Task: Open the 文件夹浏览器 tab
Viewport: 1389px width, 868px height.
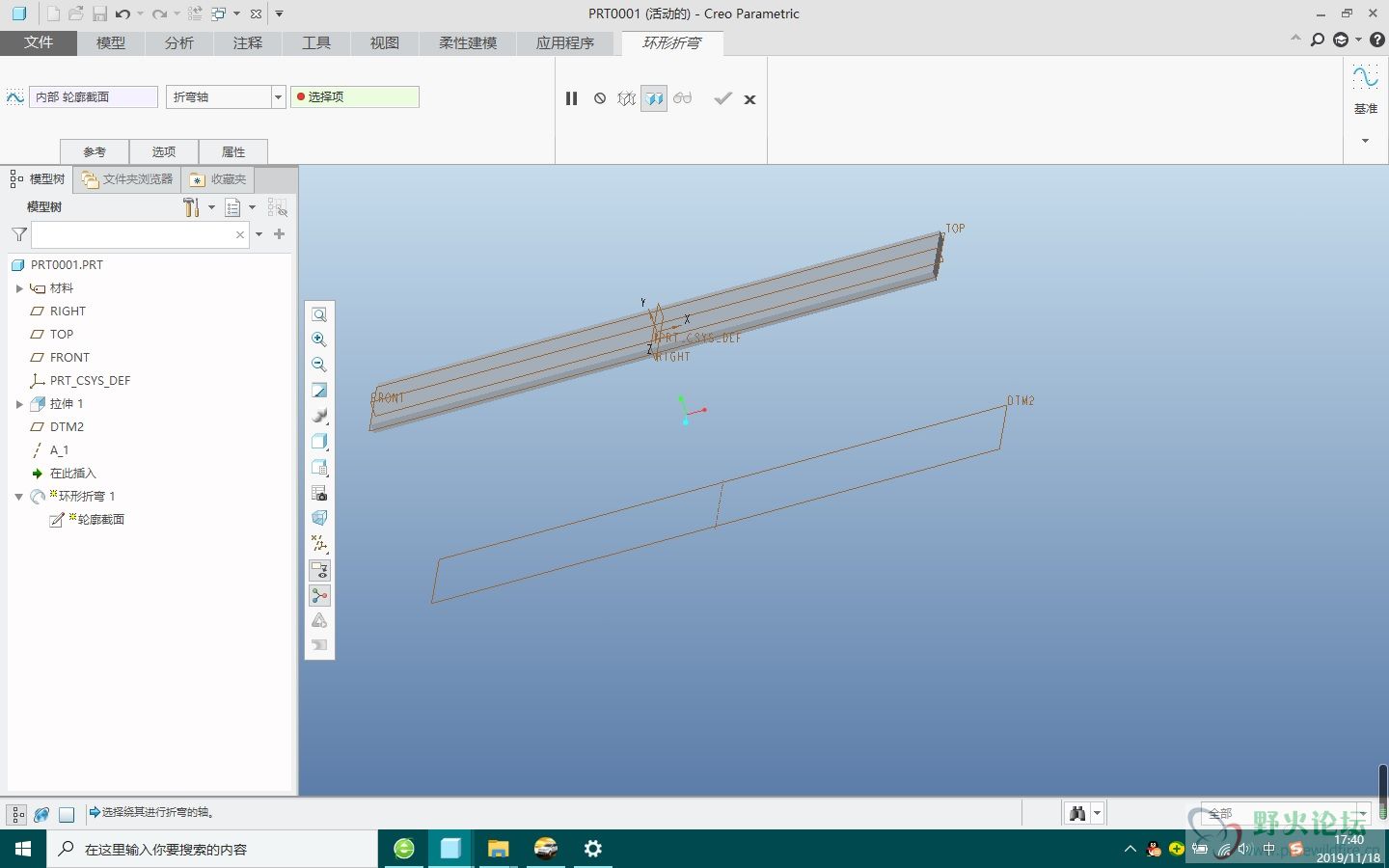Action: pos(127,179)
